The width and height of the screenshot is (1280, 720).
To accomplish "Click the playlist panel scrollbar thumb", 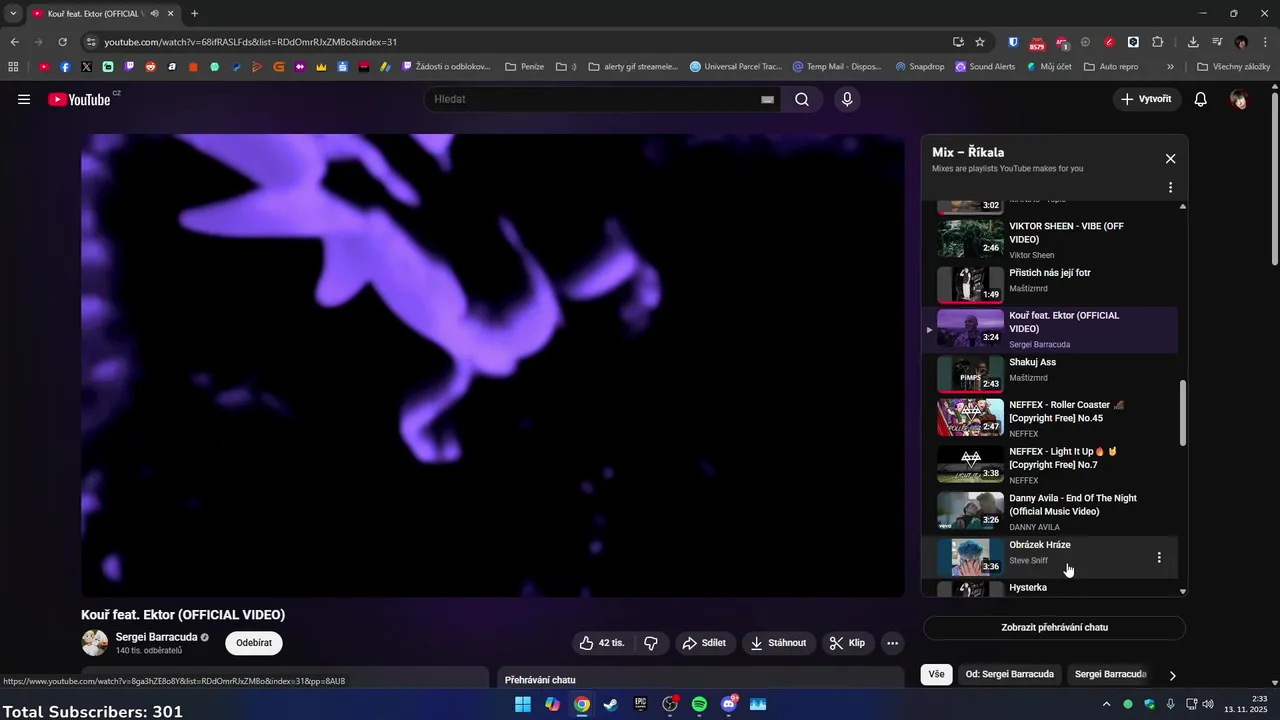I will 1183,413.
